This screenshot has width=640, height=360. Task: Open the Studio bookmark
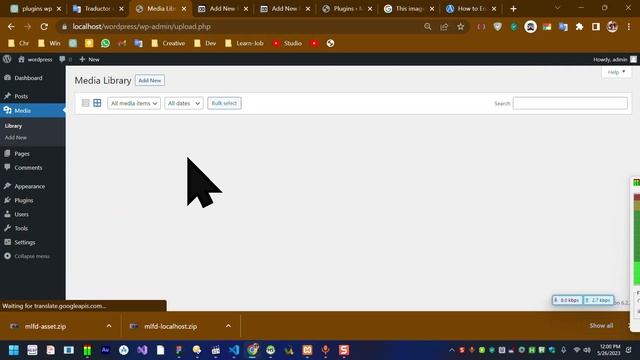click(x=287, y=43)
